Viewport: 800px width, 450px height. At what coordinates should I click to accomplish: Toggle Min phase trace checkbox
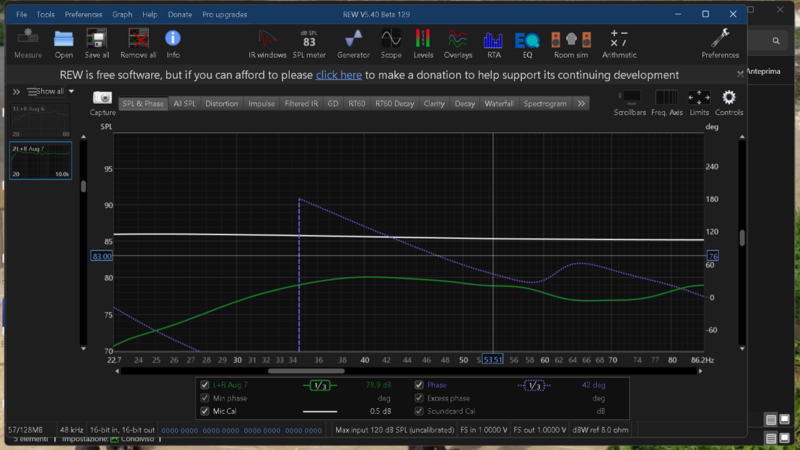(x=205, y=398)
